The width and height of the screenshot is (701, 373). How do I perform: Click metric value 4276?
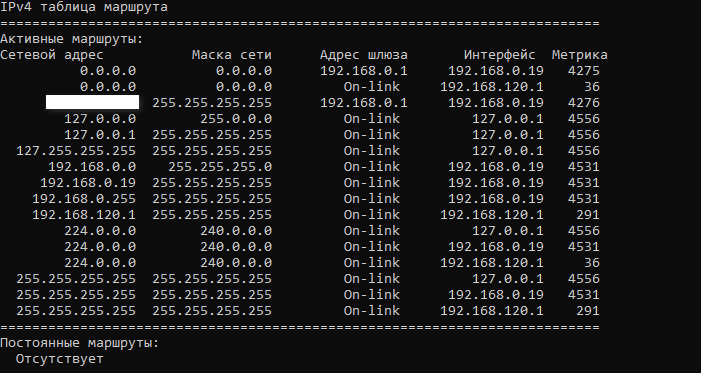click(x=583, y=103)
